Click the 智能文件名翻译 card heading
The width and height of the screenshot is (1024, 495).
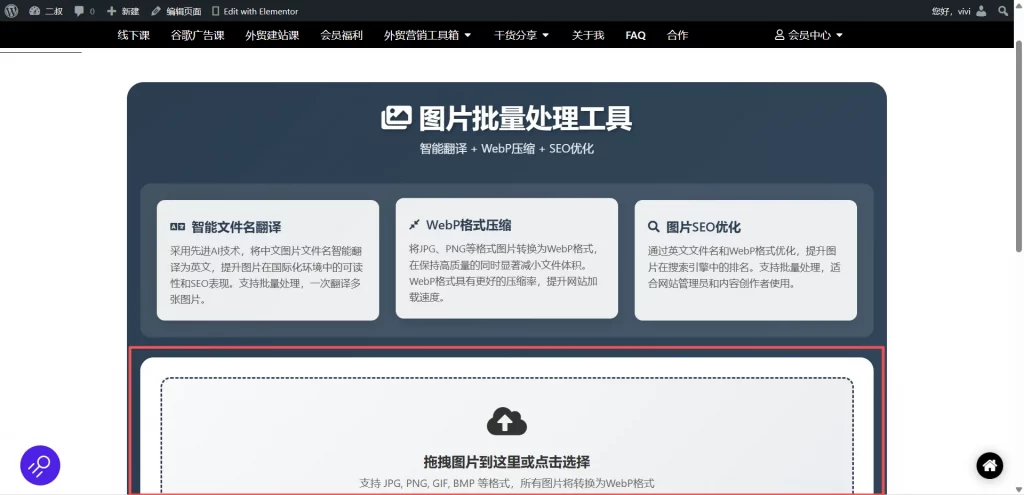236,227
